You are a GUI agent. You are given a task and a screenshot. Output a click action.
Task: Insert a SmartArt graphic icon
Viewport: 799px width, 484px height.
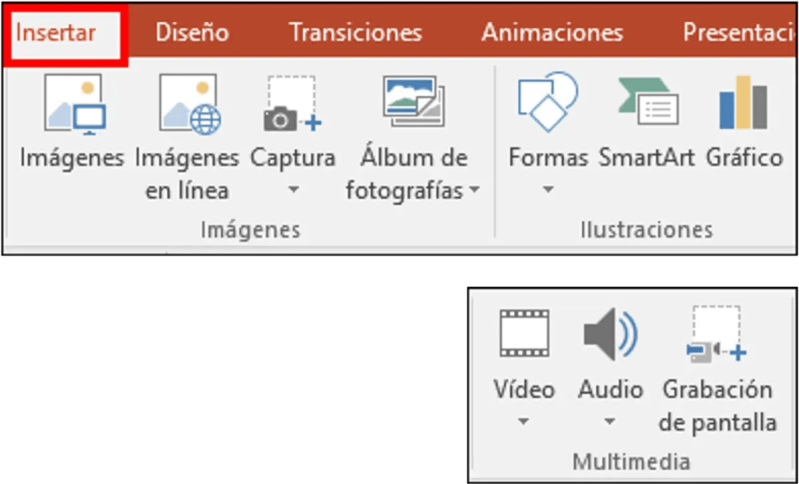tap(648, 102)
